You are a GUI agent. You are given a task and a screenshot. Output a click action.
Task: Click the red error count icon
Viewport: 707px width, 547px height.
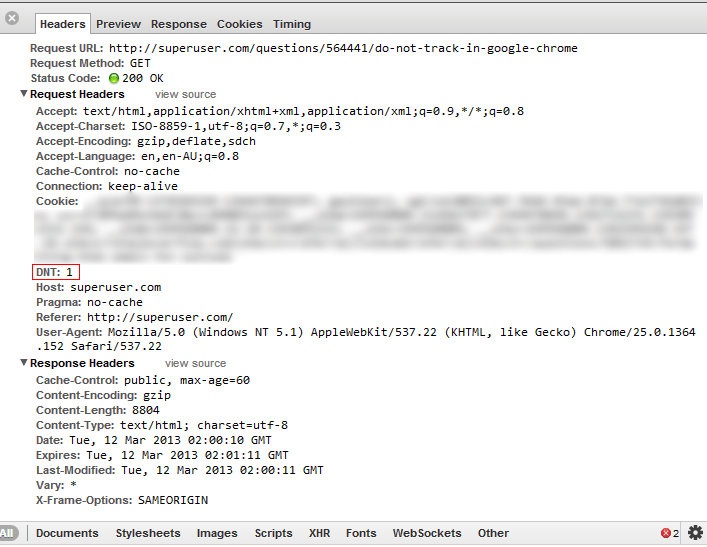[666, 533]
